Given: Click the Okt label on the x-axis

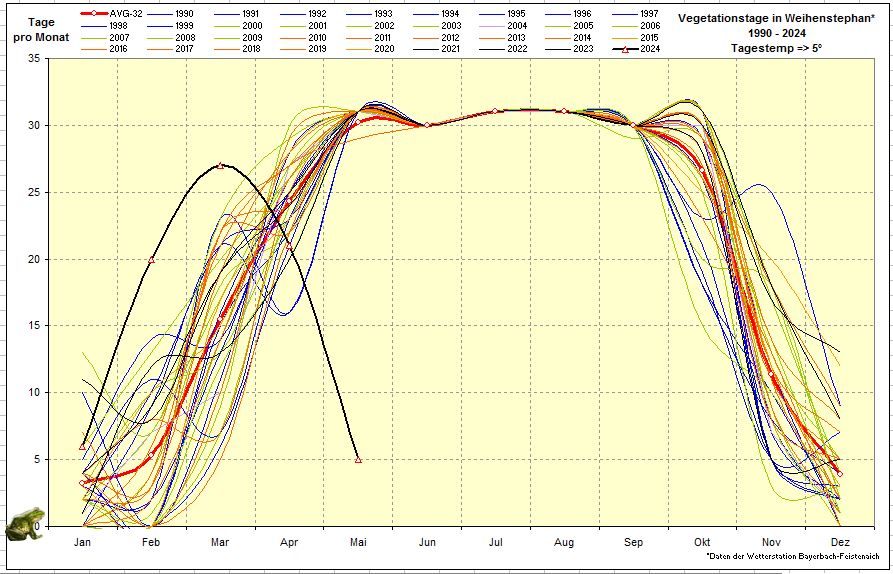Looking at the screenshot, I should point(702,541).
